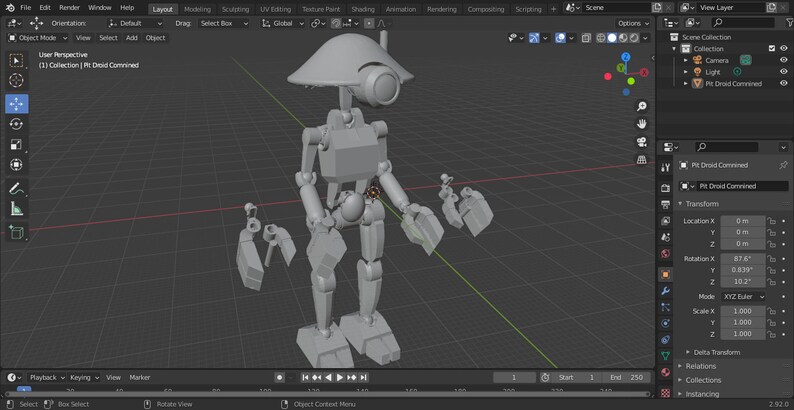Jump to the end frame
Screen dimensions: 794x410
(x=364, y=378)
